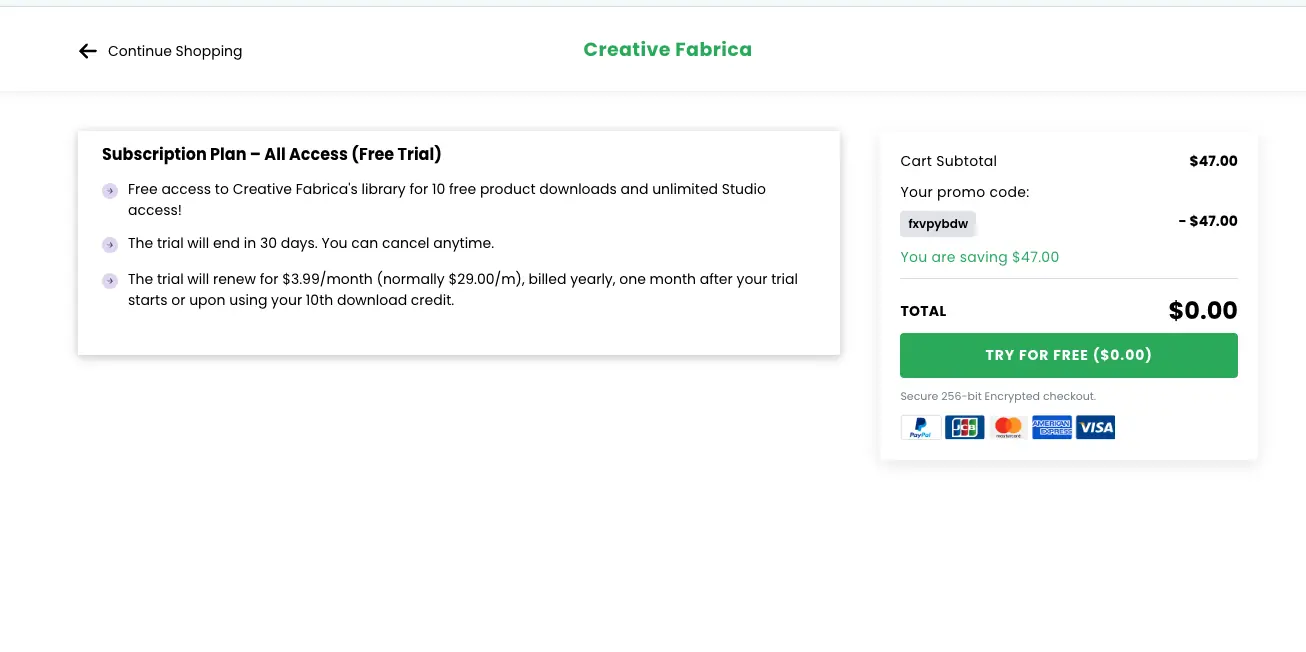Click the Secure 256-bit Encrypted checkout text
This screenshot has width=1306, height=652.
pos(997,397)
